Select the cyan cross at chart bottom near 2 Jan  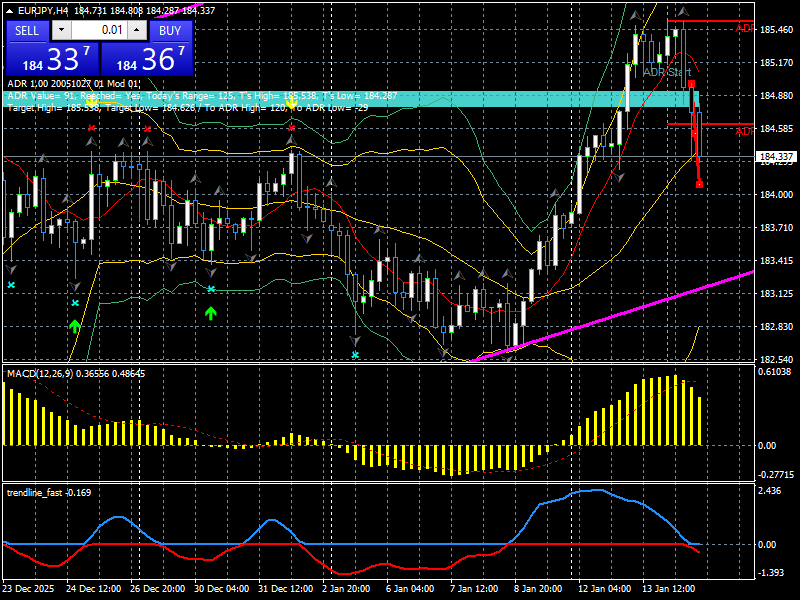point(355,355)
